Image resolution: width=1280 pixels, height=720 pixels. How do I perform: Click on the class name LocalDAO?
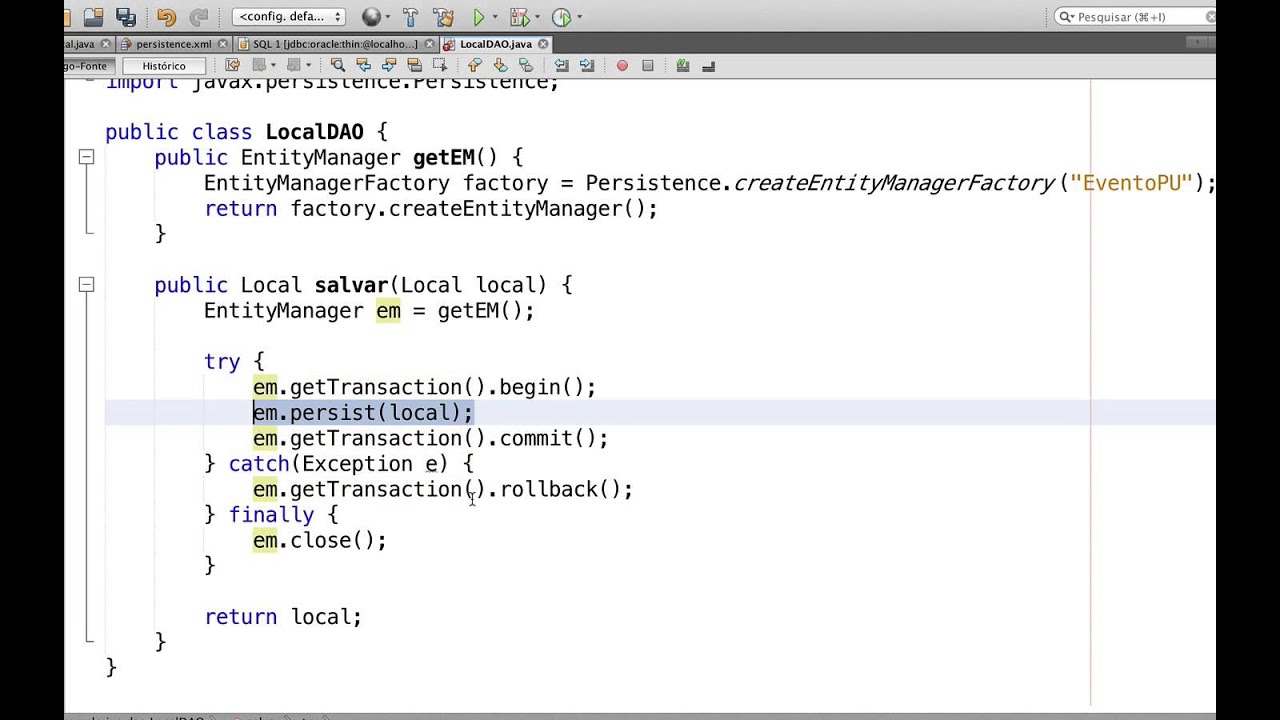pyautogui.click(x=314, y=132)
